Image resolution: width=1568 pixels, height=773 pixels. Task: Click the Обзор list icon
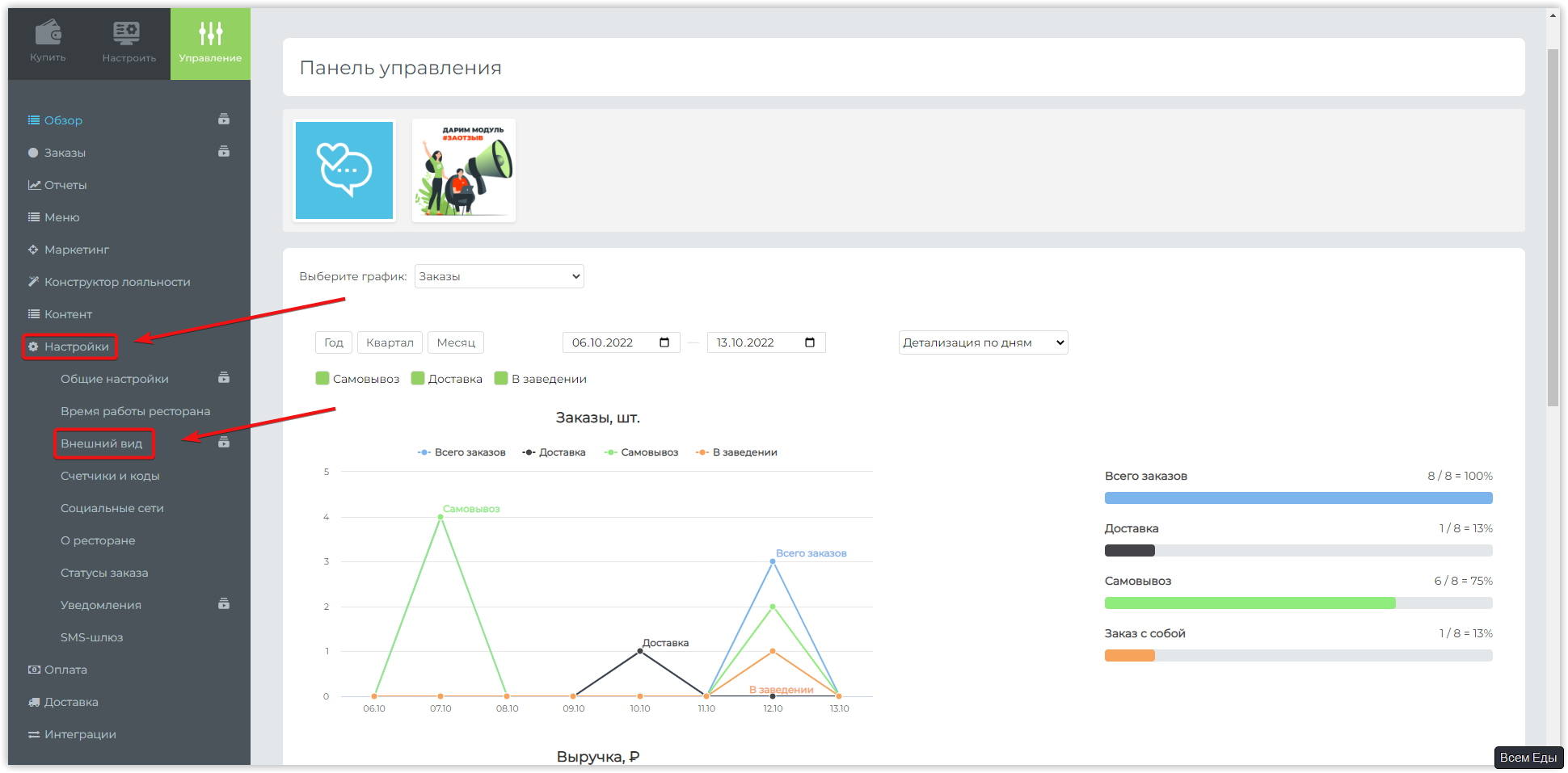tap(34, 120)
